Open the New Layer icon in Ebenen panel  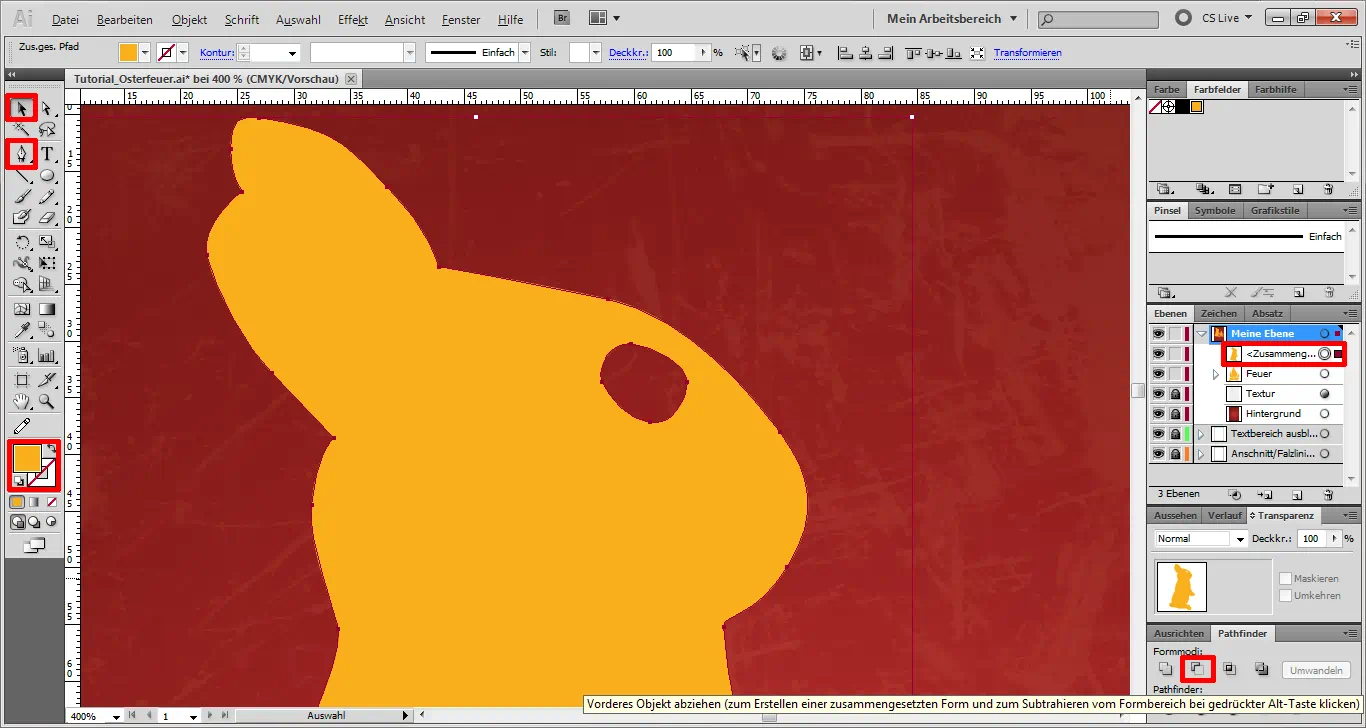coord(1298,493)
